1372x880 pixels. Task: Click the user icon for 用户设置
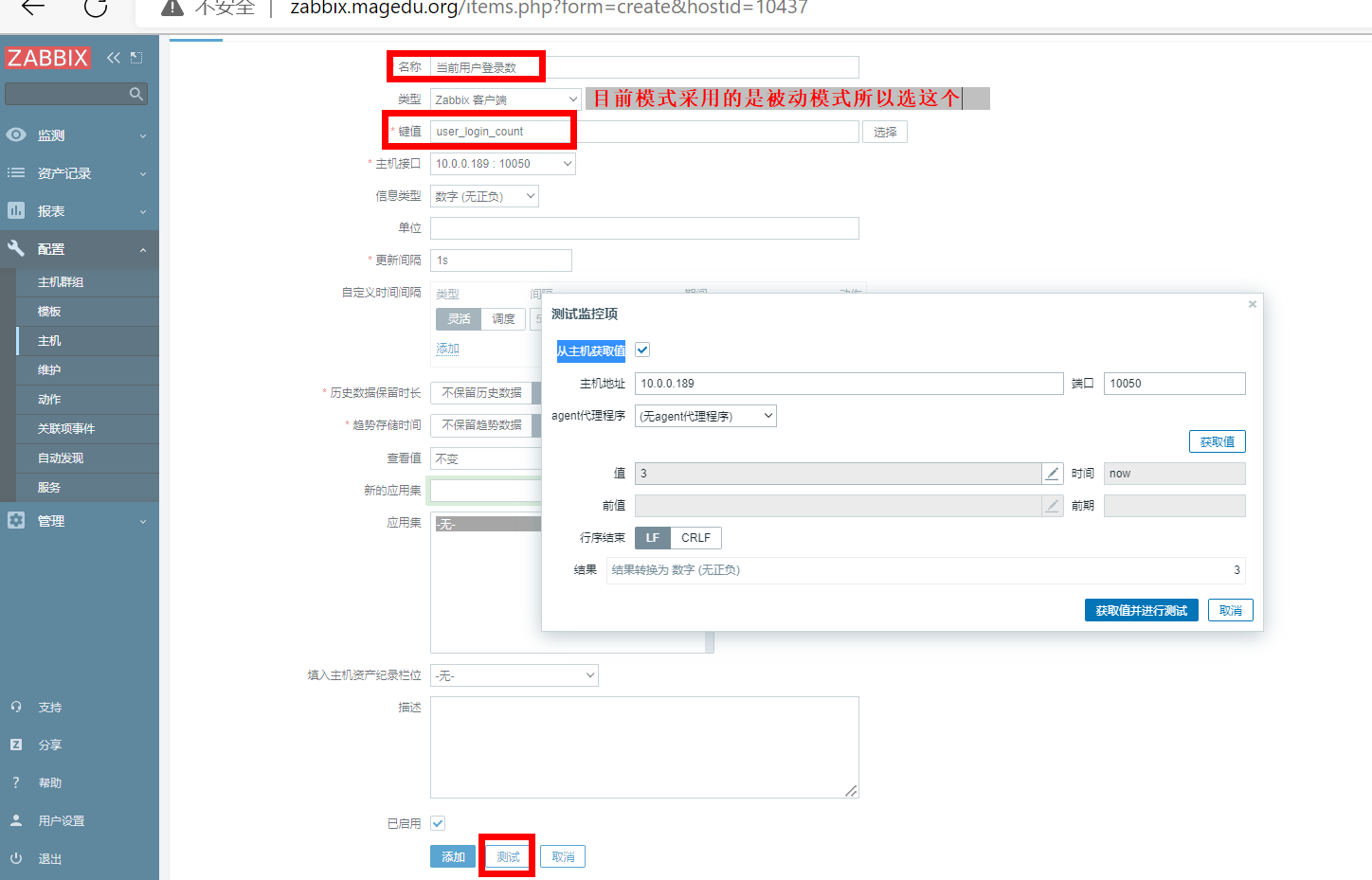[16, 820]
